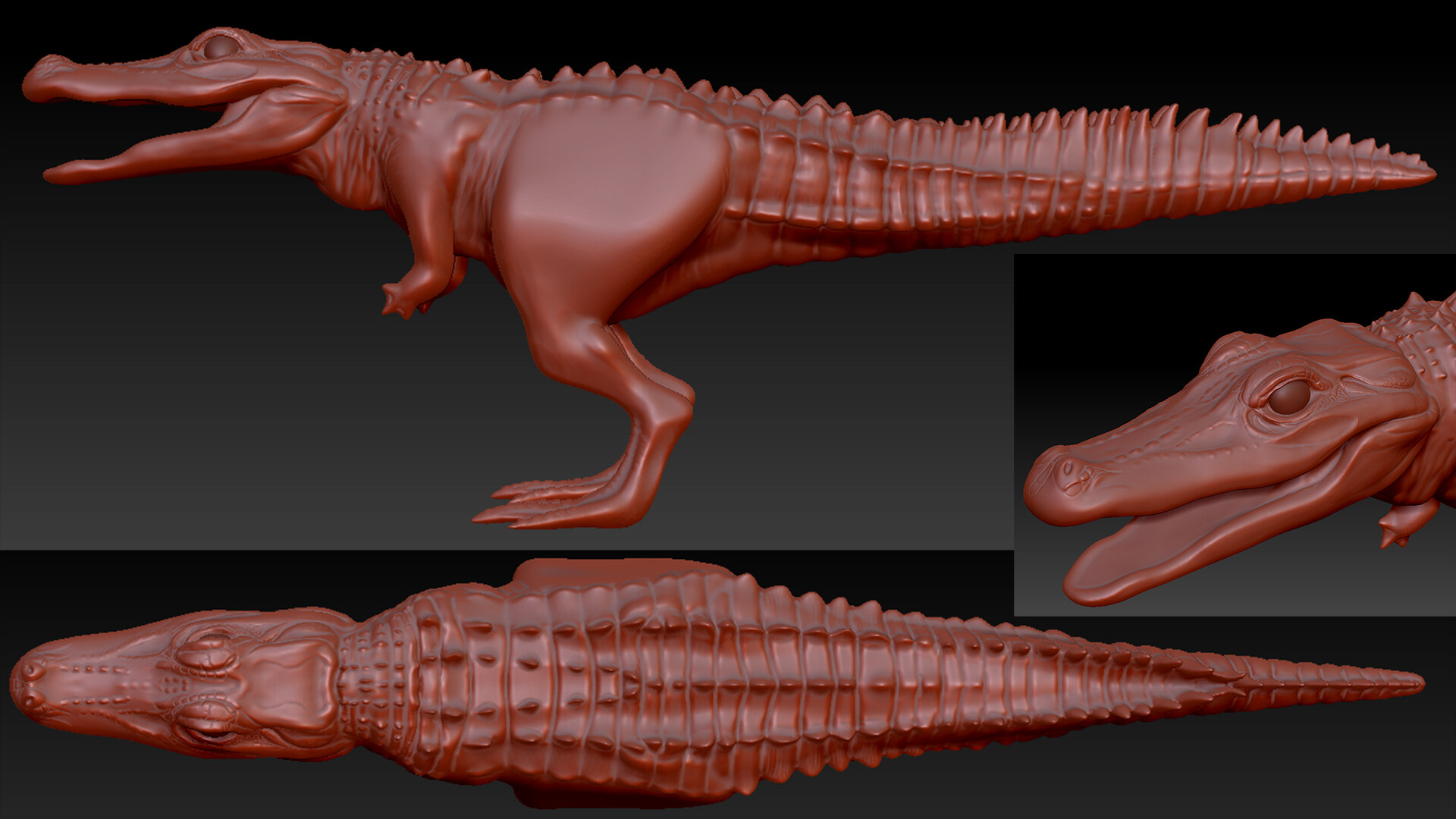Click the alligator's eye in side view

pos(221,49)
